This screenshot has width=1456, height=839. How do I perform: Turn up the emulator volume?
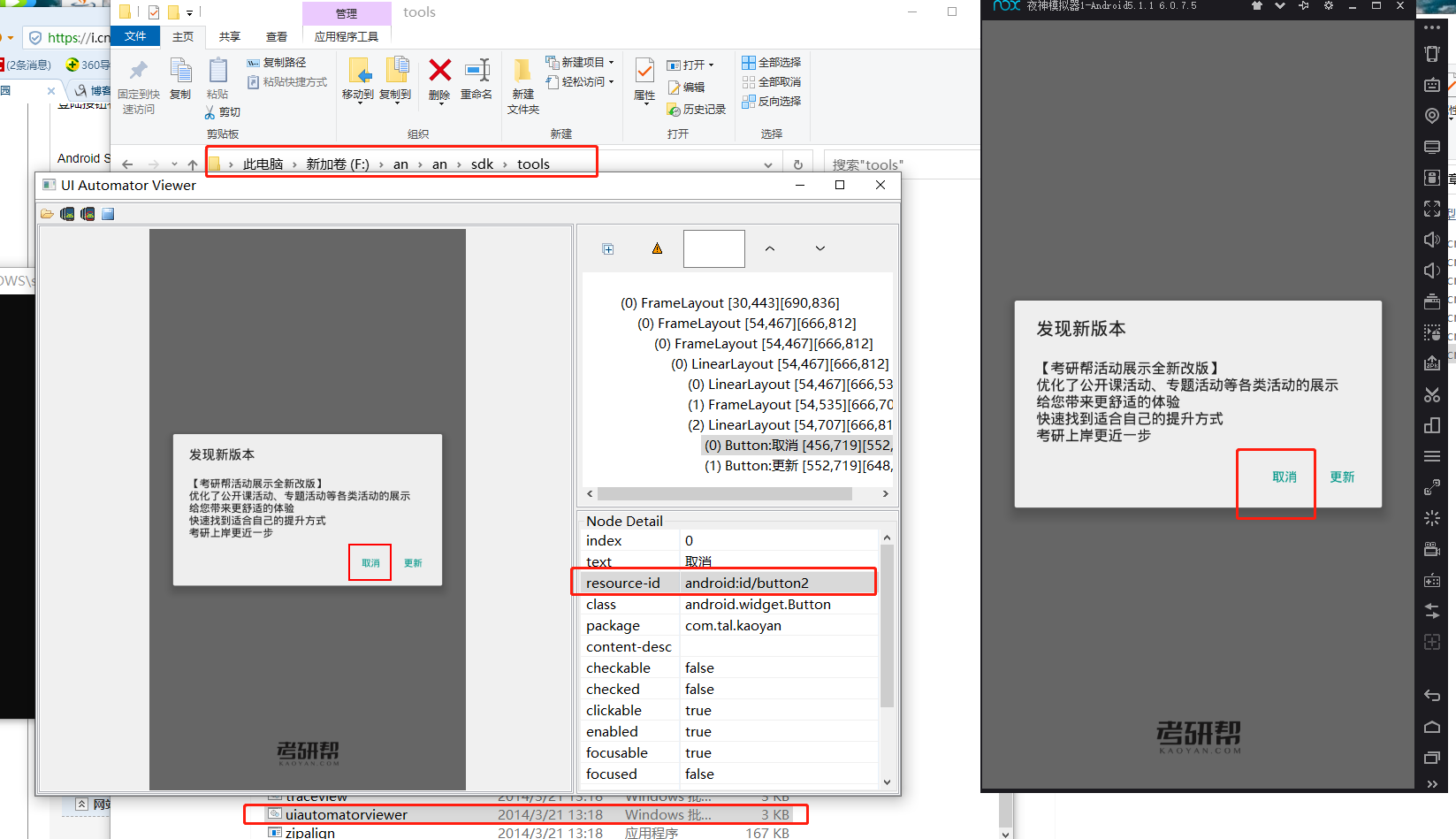click(1433, 240)
